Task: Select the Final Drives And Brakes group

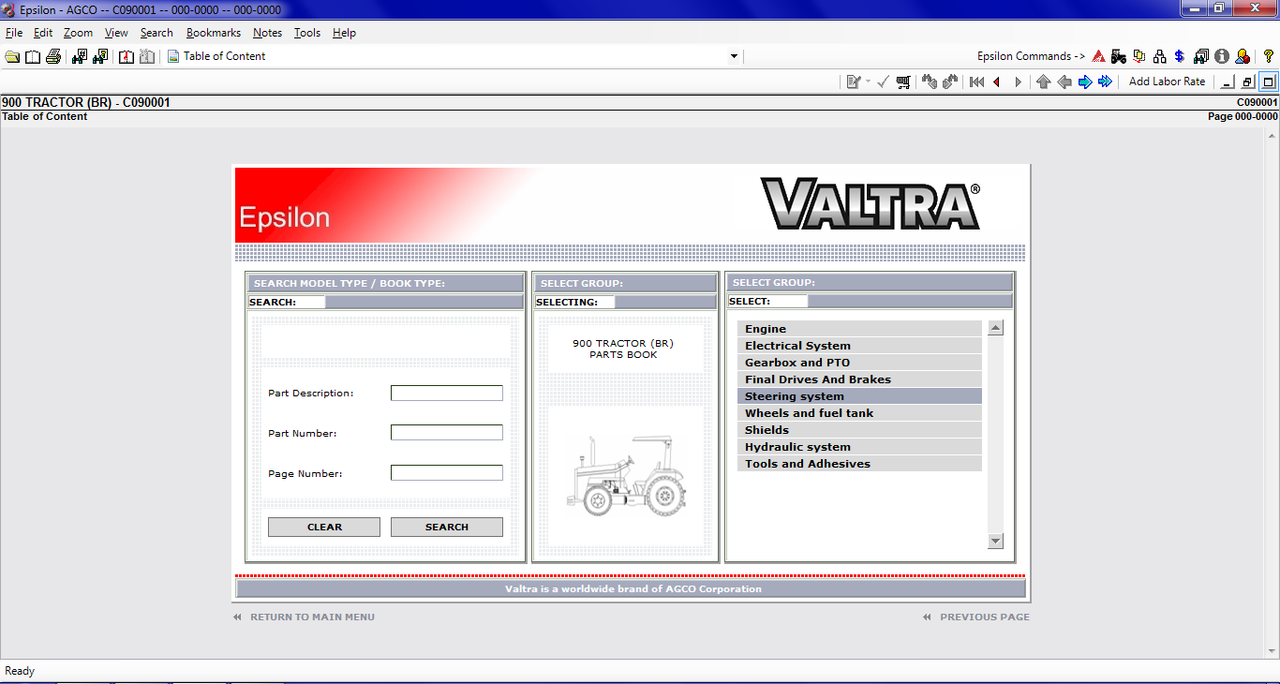Action: pyautogui.click(x=860, y=380)
